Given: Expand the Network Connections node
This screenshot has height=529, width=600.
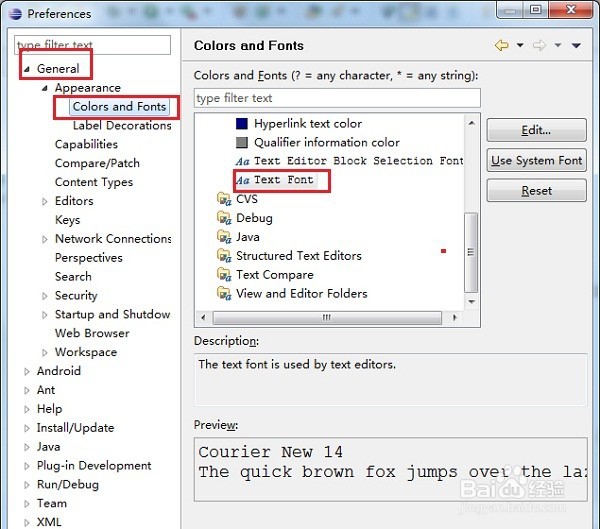Looking at the screenshot, I should click(45, 239).
